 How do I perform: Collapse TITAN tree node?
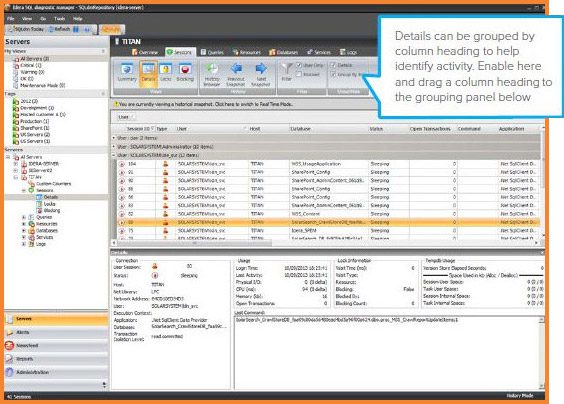click(x=15, y=177)
